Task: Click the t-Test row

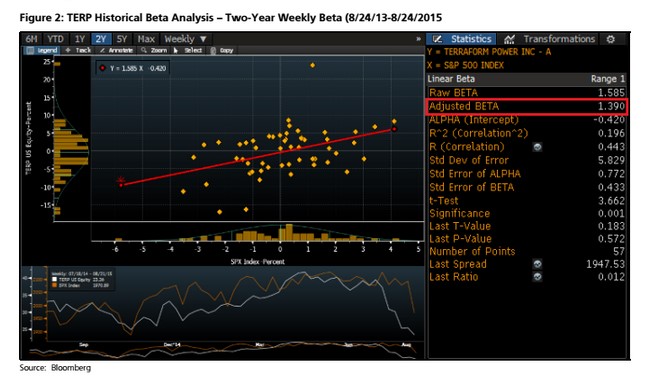Action: (x=527, y=201)
